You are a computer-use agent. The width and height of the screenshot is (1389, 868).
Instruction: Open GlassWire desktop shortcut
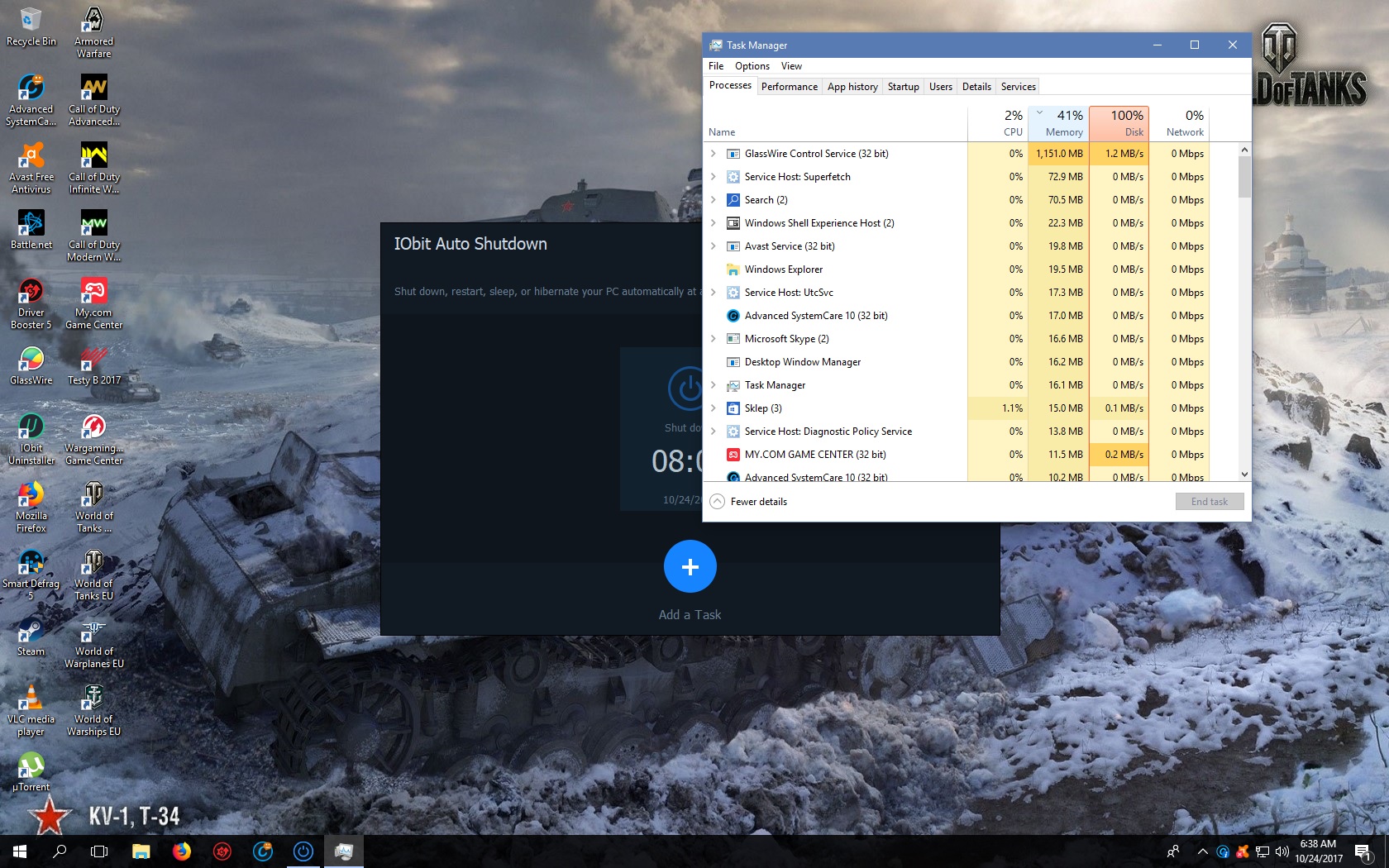click(x=31, y=364)
